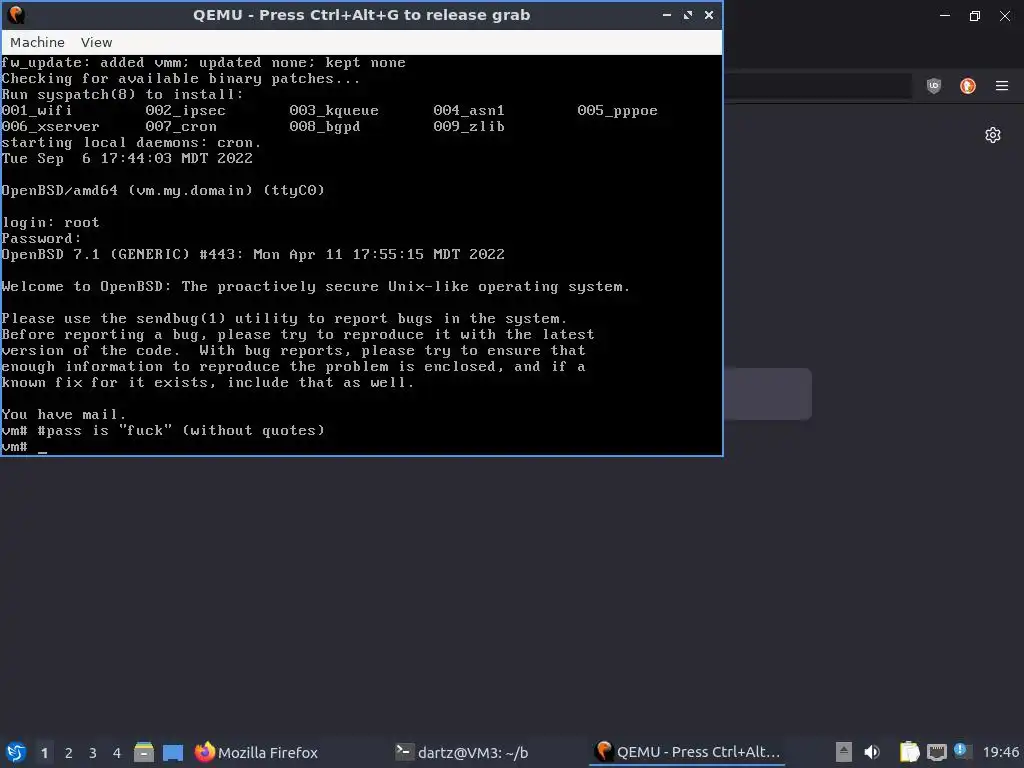This screenshot has height=768, width=1024.
Task: Switch to Mozilla Firefox taskbar entry
Action: click(256, 752)
